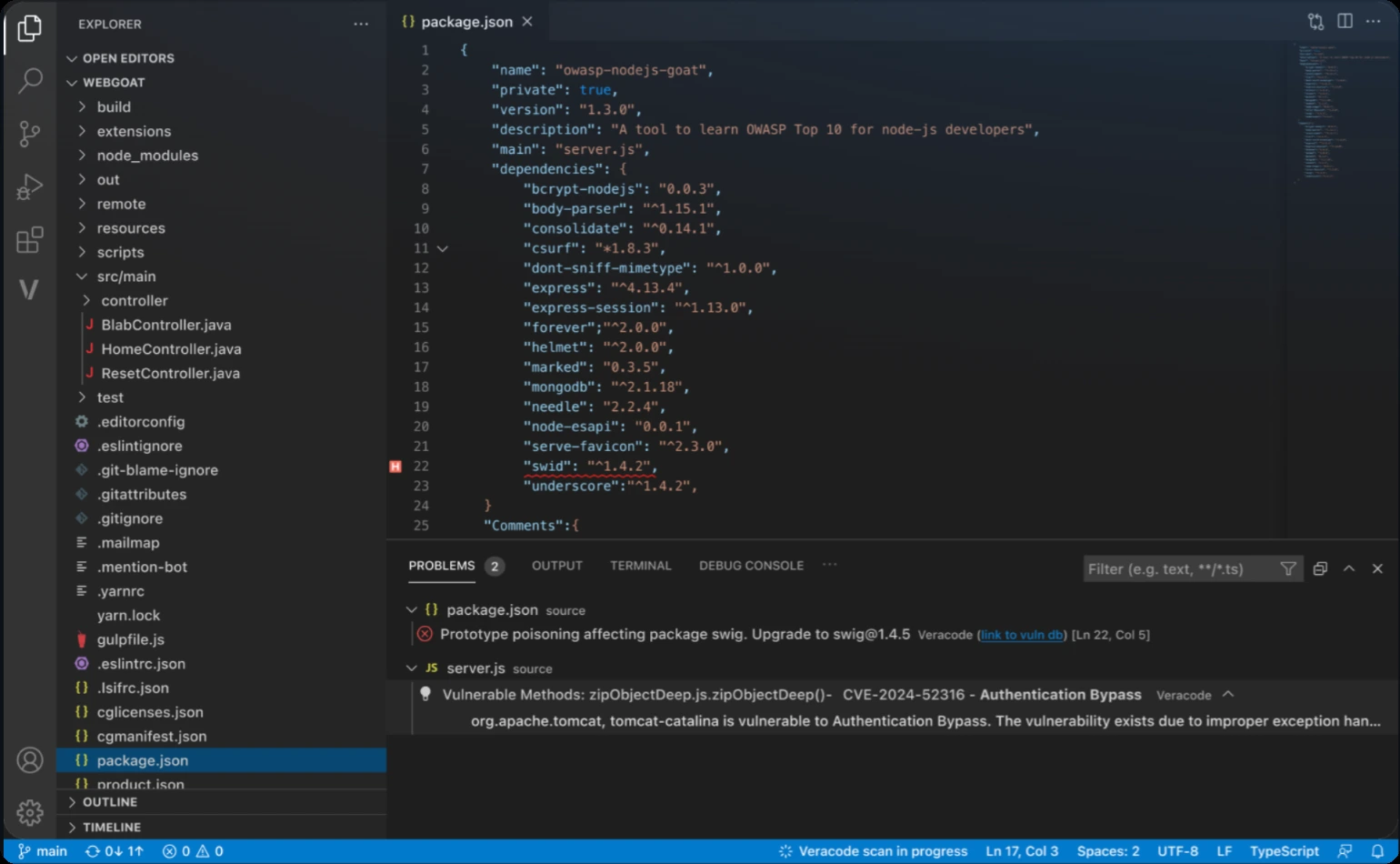The height and width of the screenshot is (864, 1400).
Task: Expand the node_modules folder
Action: pos(82,155)
